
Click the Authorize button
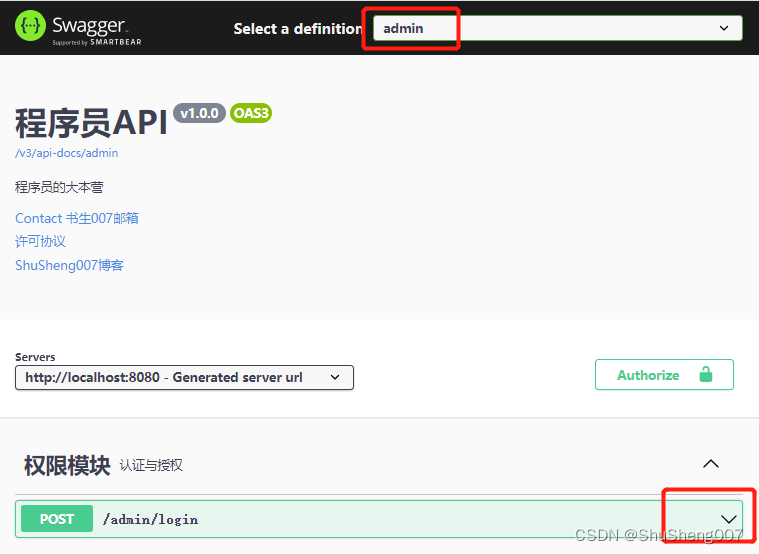(664, 374)
